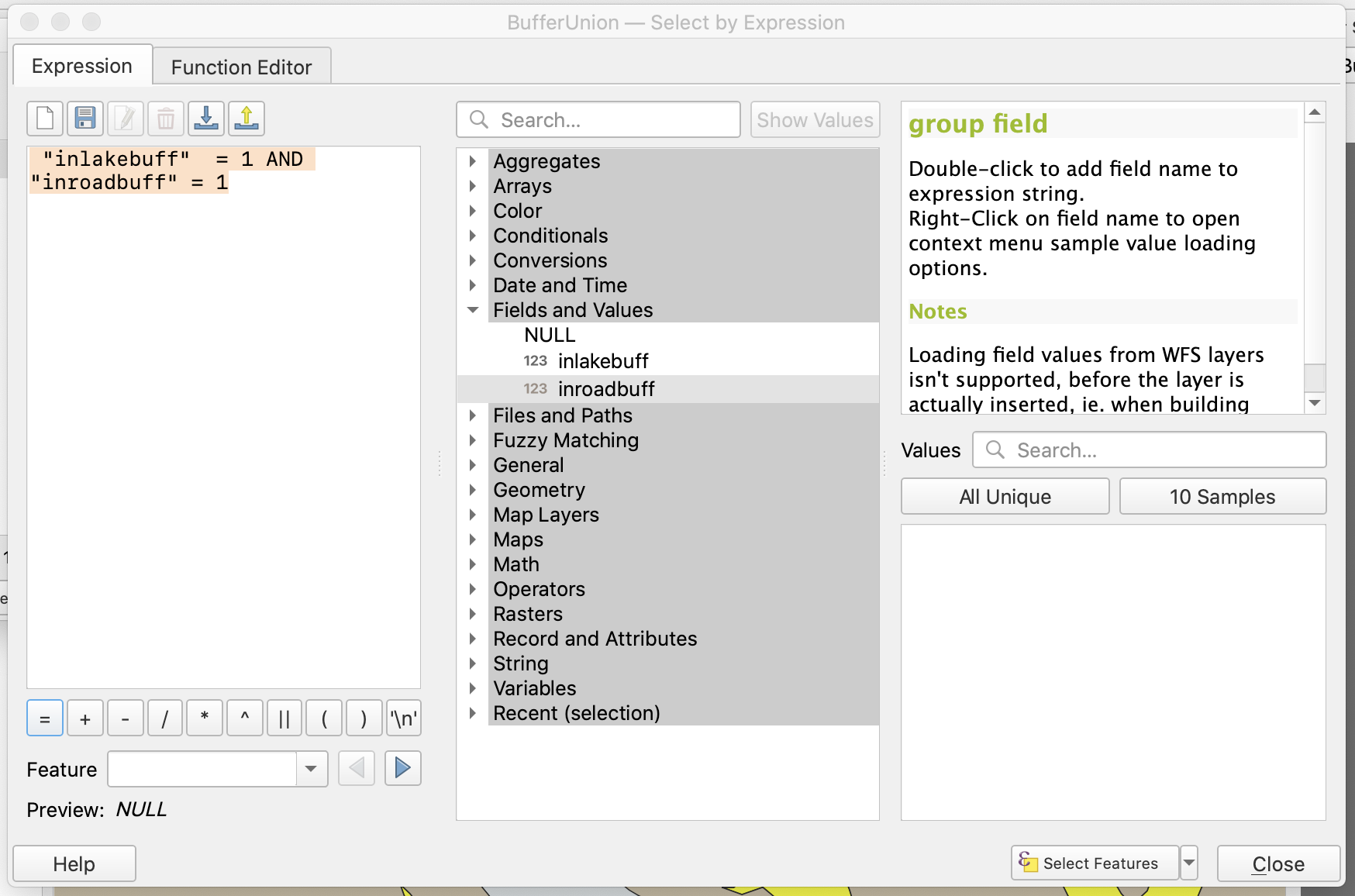Click the Show Values button
Viewport: 1355px width, 896px height.
tap(815, 120)
